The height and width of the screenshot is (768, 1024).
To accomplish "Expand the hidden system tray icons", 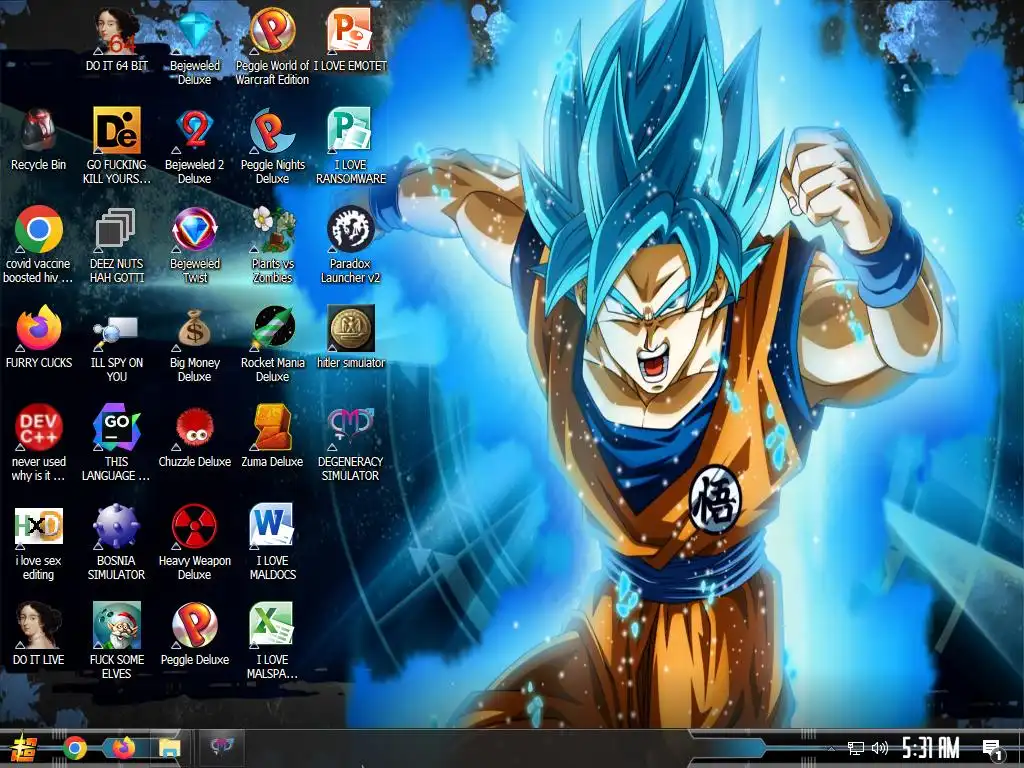I will click(831, 748).
